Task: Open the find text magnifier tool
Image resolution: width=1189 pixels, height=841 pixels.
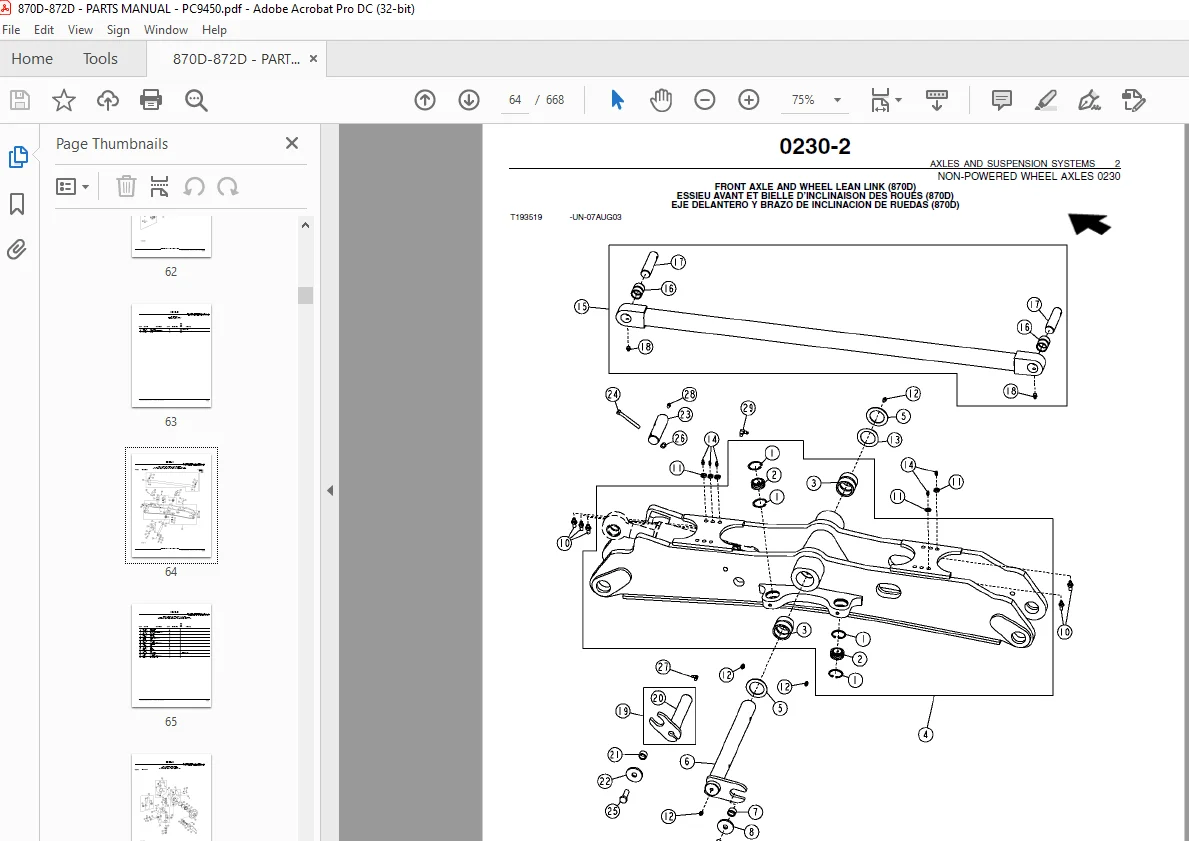Action: coord(196,100)
